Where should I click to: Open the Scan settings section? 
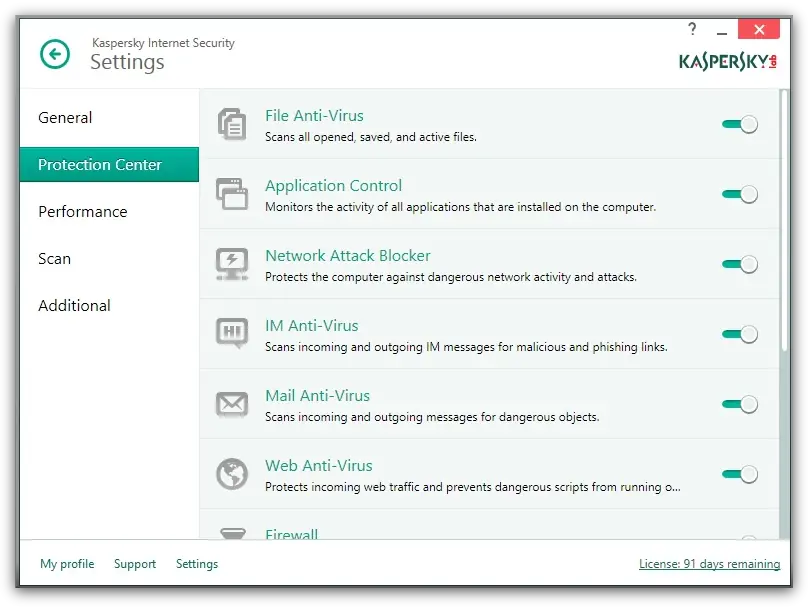pyautogui.click(x=109, y=258)
